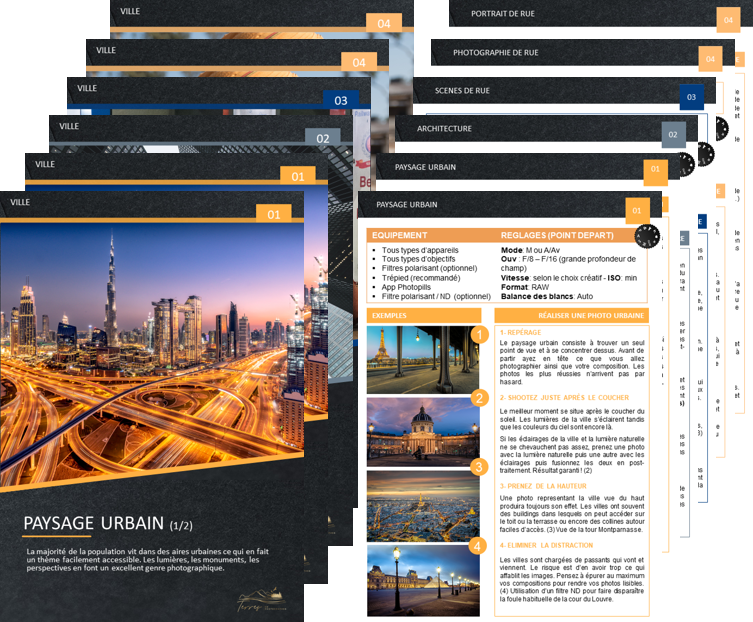Click the cover paragraph starting 'La majorité de la population'

147,560
